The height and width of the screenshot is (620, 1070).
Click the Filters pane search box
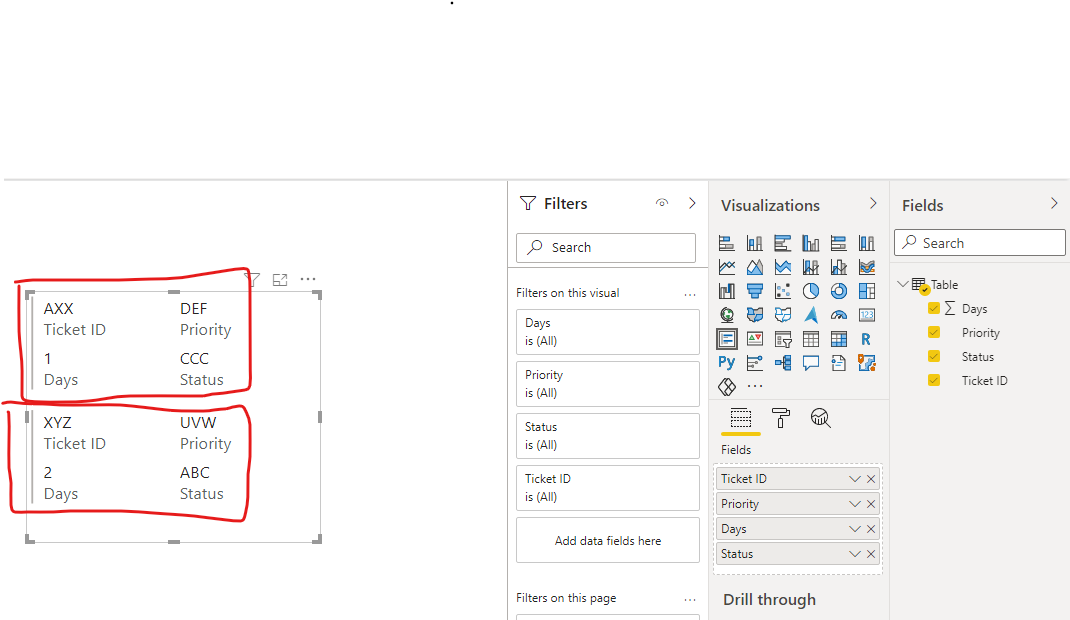point(606,248)
